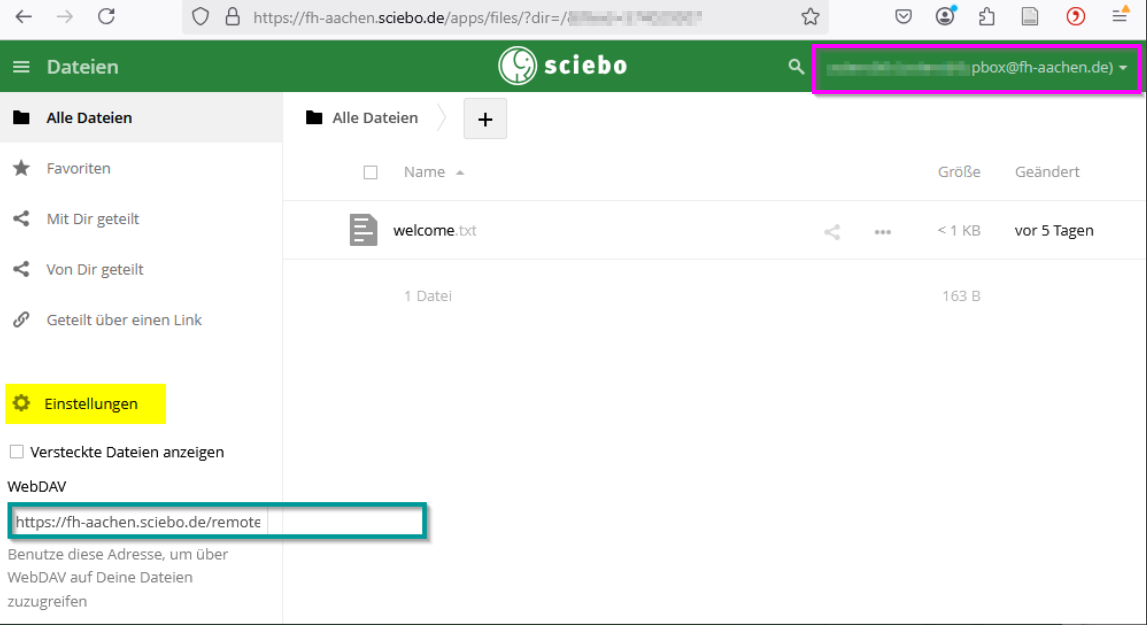Sort by the Geändert column header

click(x=1047, y=172)
